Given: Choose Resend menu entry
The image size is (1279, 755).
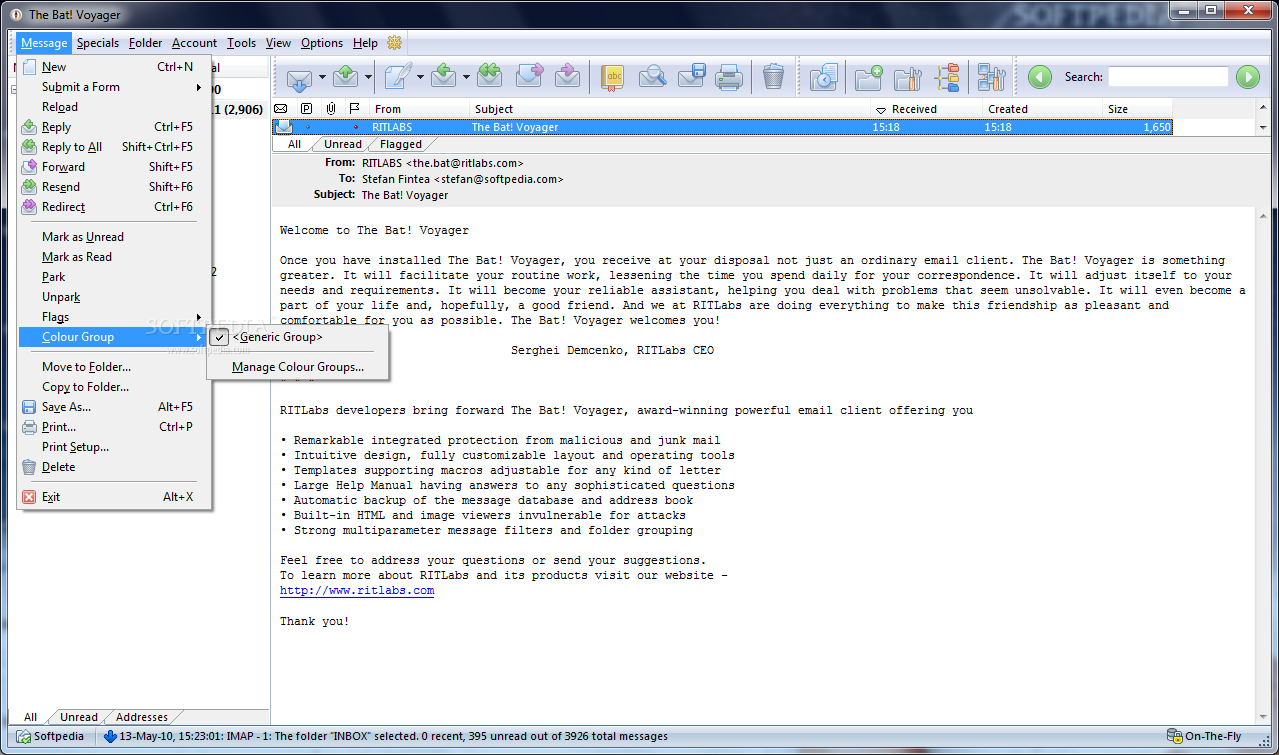Looking at the screenshot, I should pyautogui.click(x=114, y=187).
